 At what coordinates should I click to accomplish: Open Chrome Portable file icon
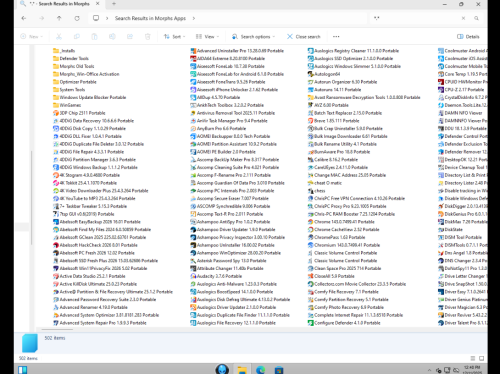click(310, 222)
